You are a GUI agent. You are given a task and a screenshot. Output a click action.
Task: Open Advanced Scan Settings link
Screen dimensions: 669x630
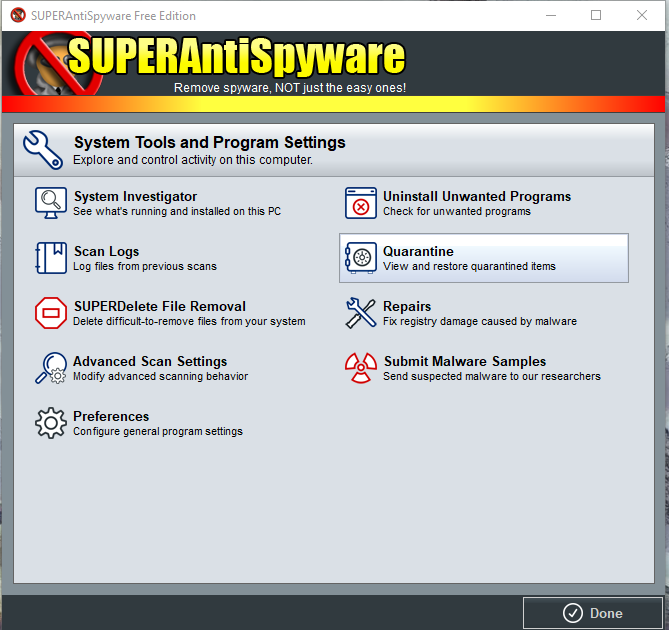(x=150, y=361)
